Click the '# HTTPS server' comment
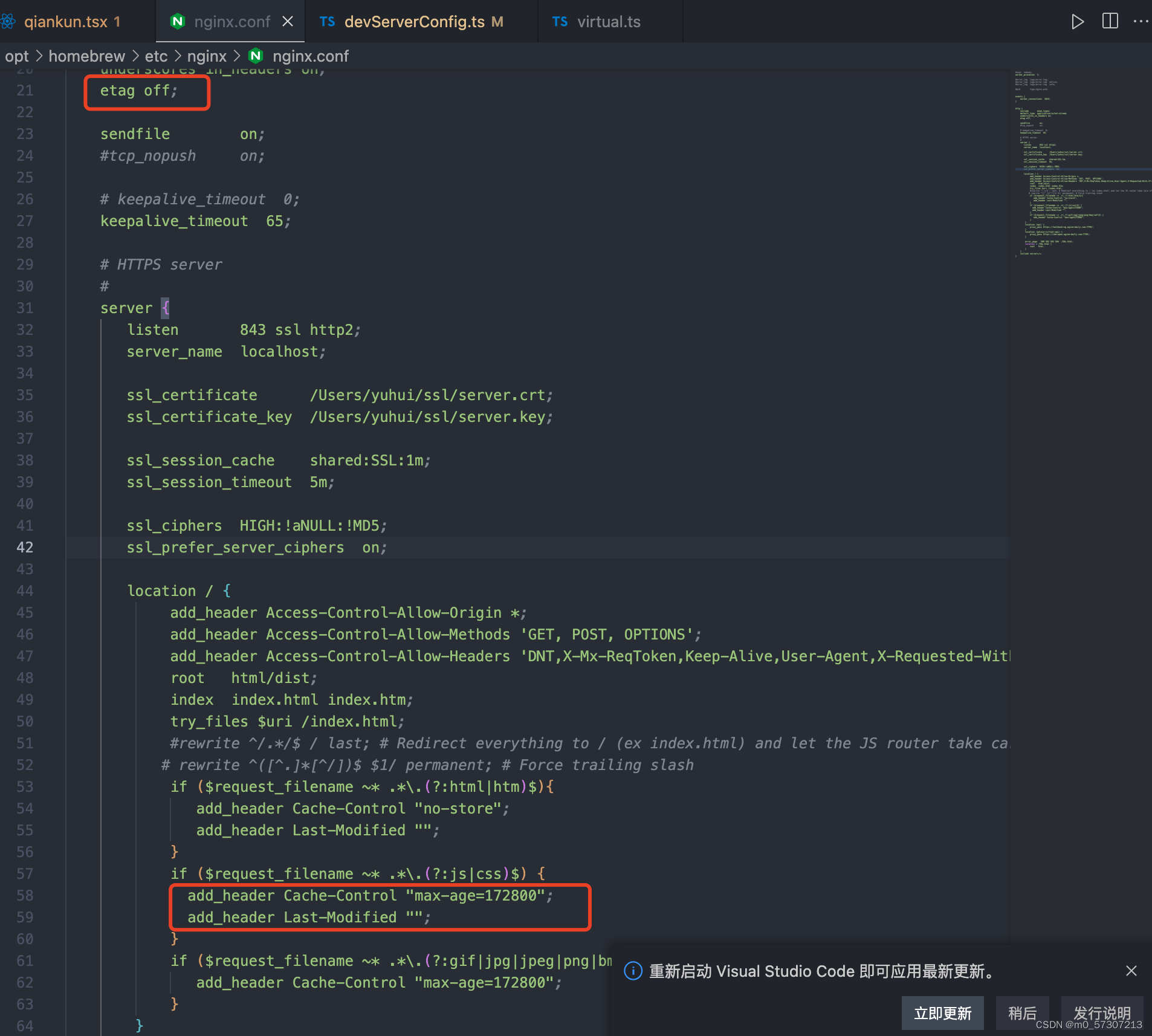Screen dimensions: 1152x1036 [161, 265]
